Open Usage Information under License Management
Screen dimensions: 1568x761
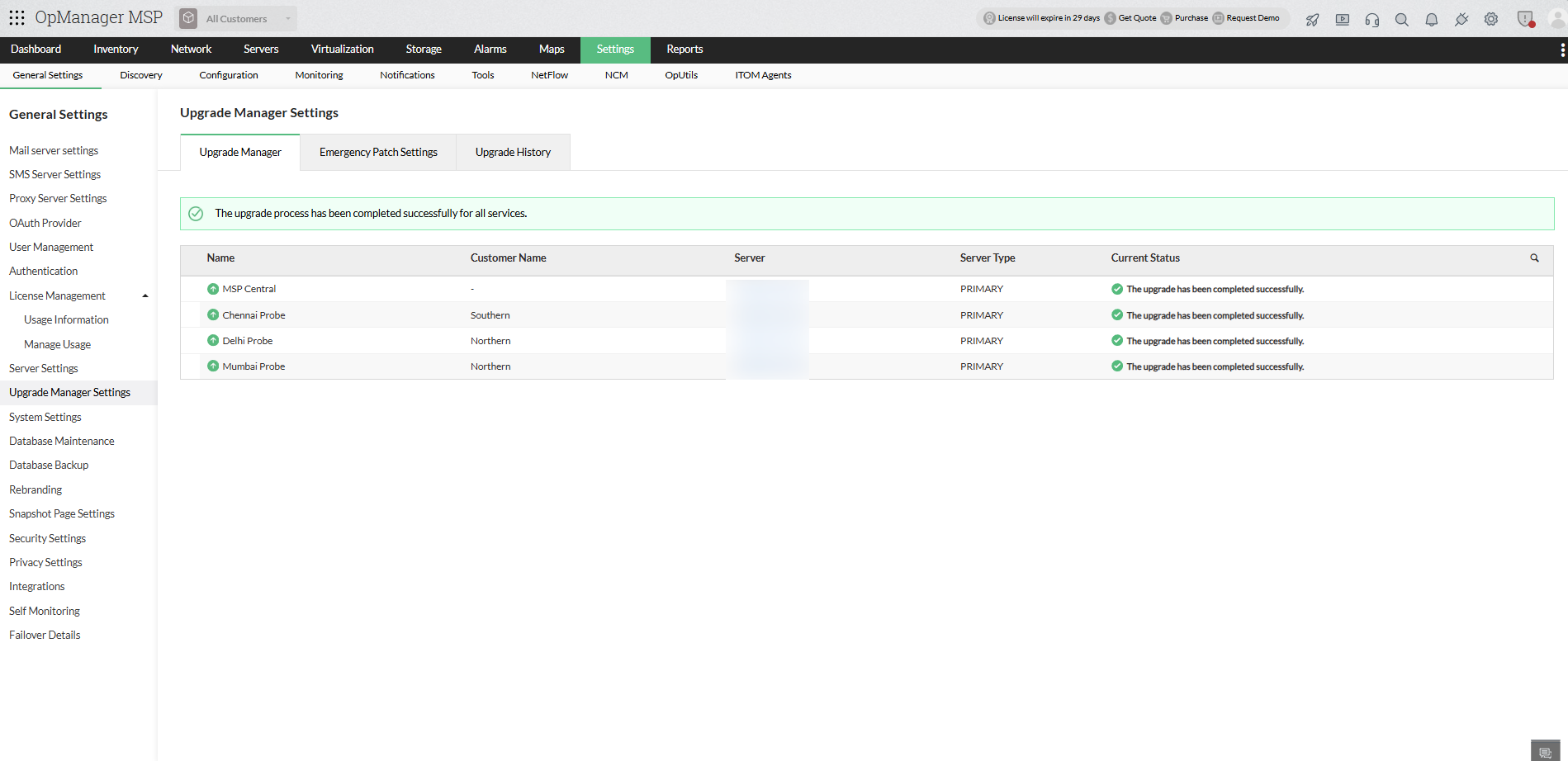66,320
